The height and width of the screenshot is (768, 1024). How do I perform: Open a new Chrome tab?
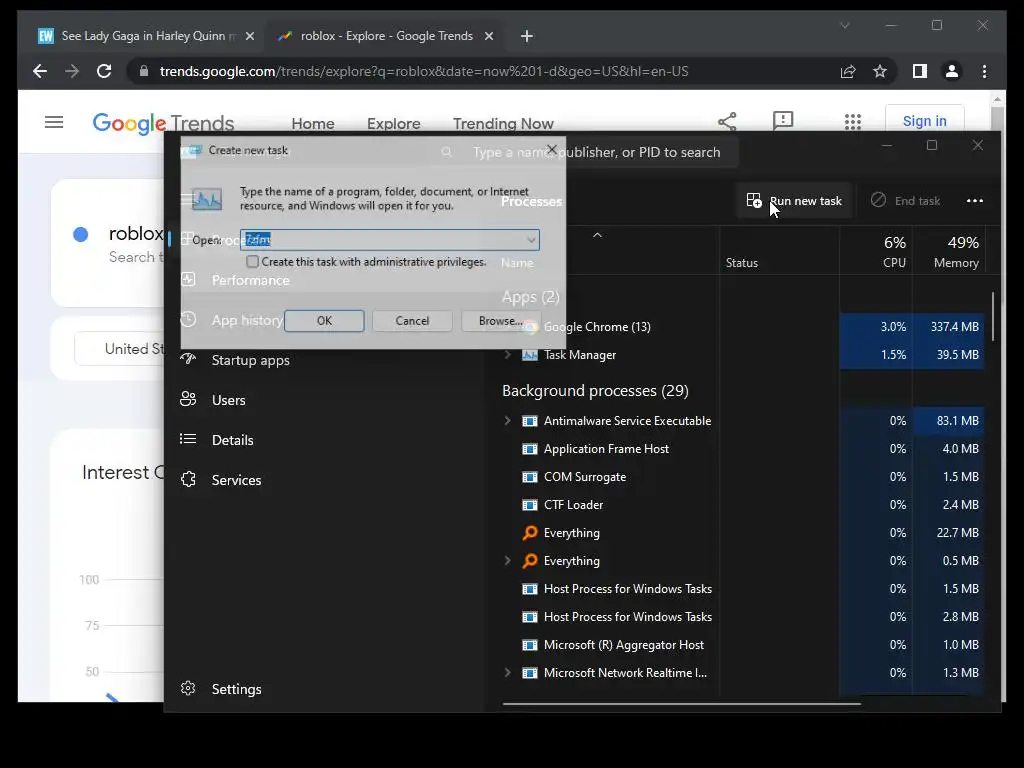(x=526, y=36)
